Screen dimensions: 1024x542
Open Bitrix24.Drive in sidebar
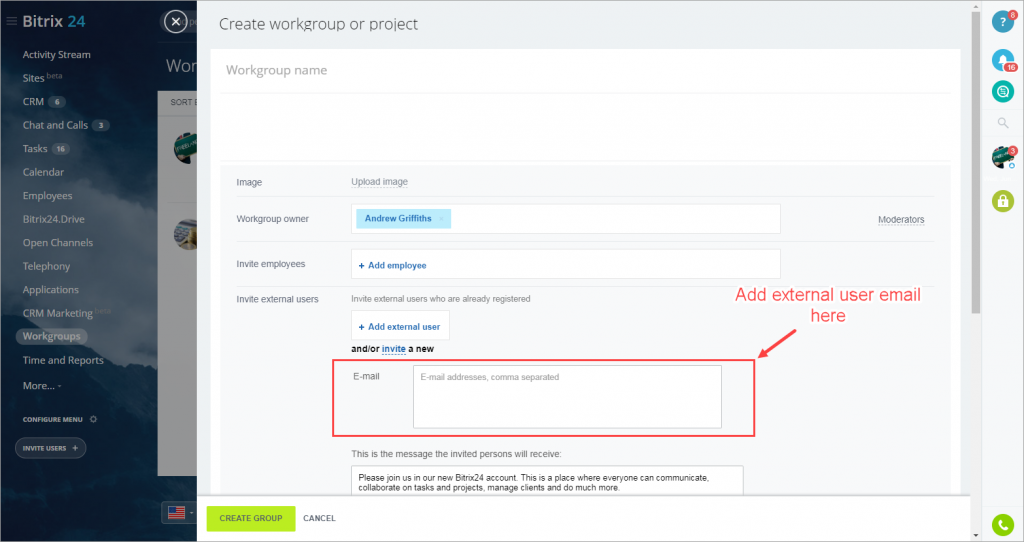pos(54,219)
